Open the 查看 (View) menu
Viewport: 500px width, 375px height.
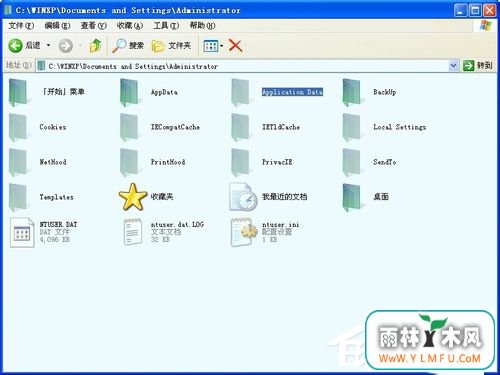93,25
